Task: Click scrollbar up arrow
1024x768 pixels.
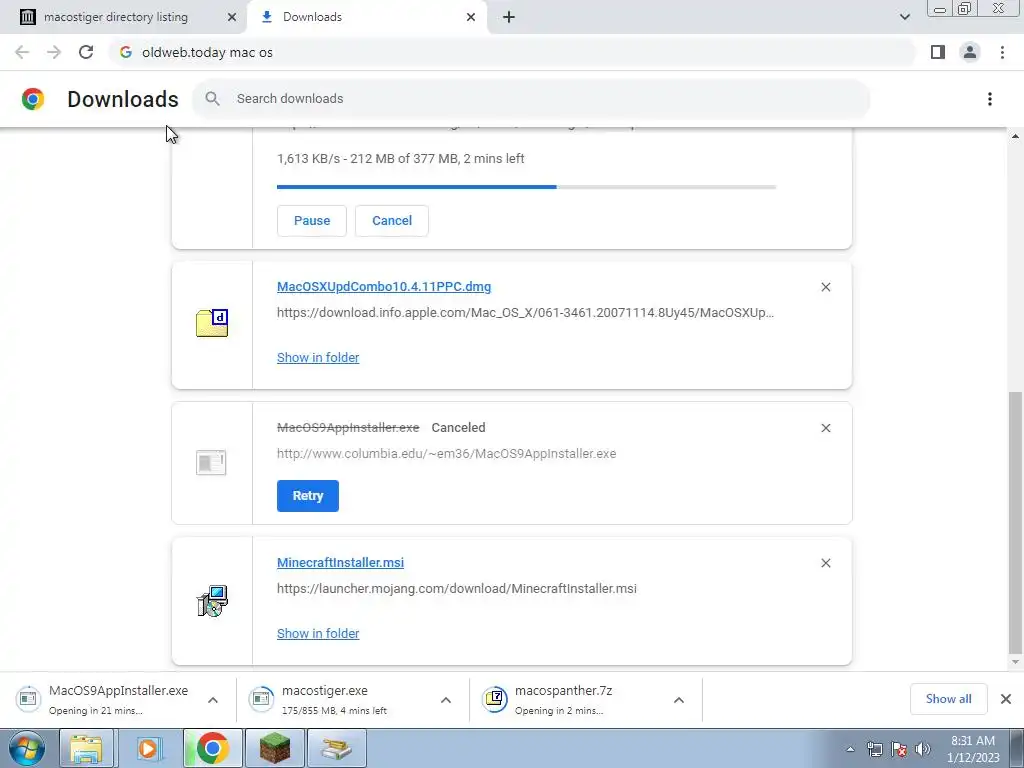Action: 1015,136
